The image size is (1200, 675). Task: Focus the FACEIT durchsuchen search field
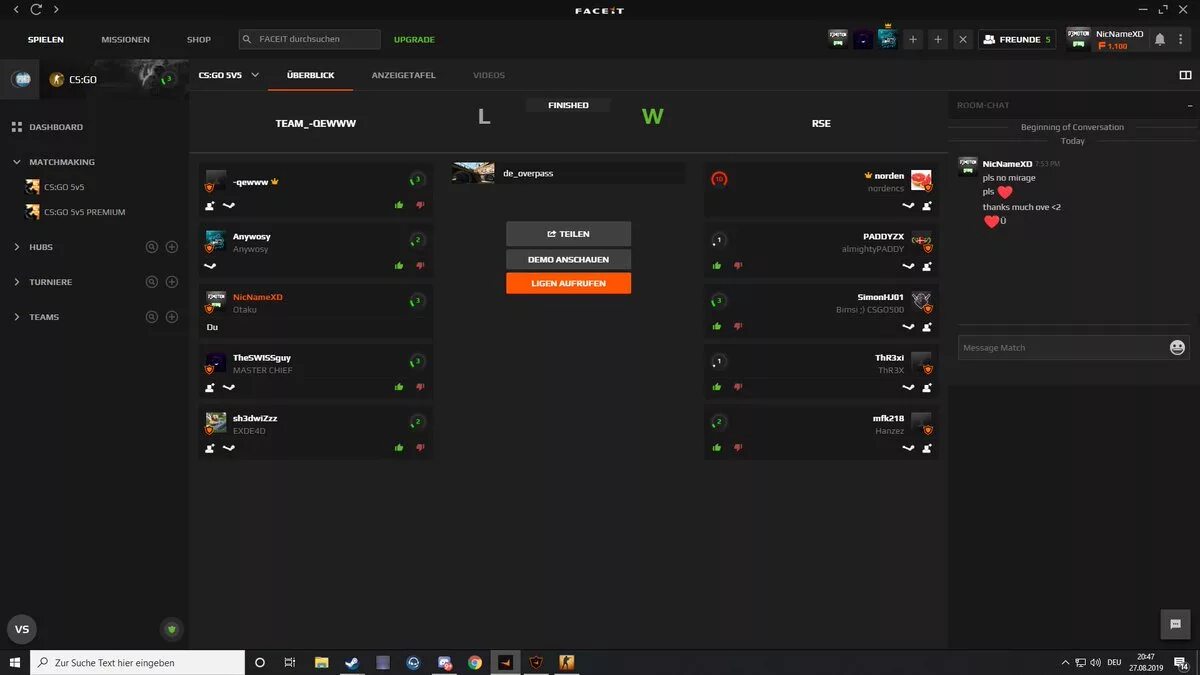click(310, 39)
